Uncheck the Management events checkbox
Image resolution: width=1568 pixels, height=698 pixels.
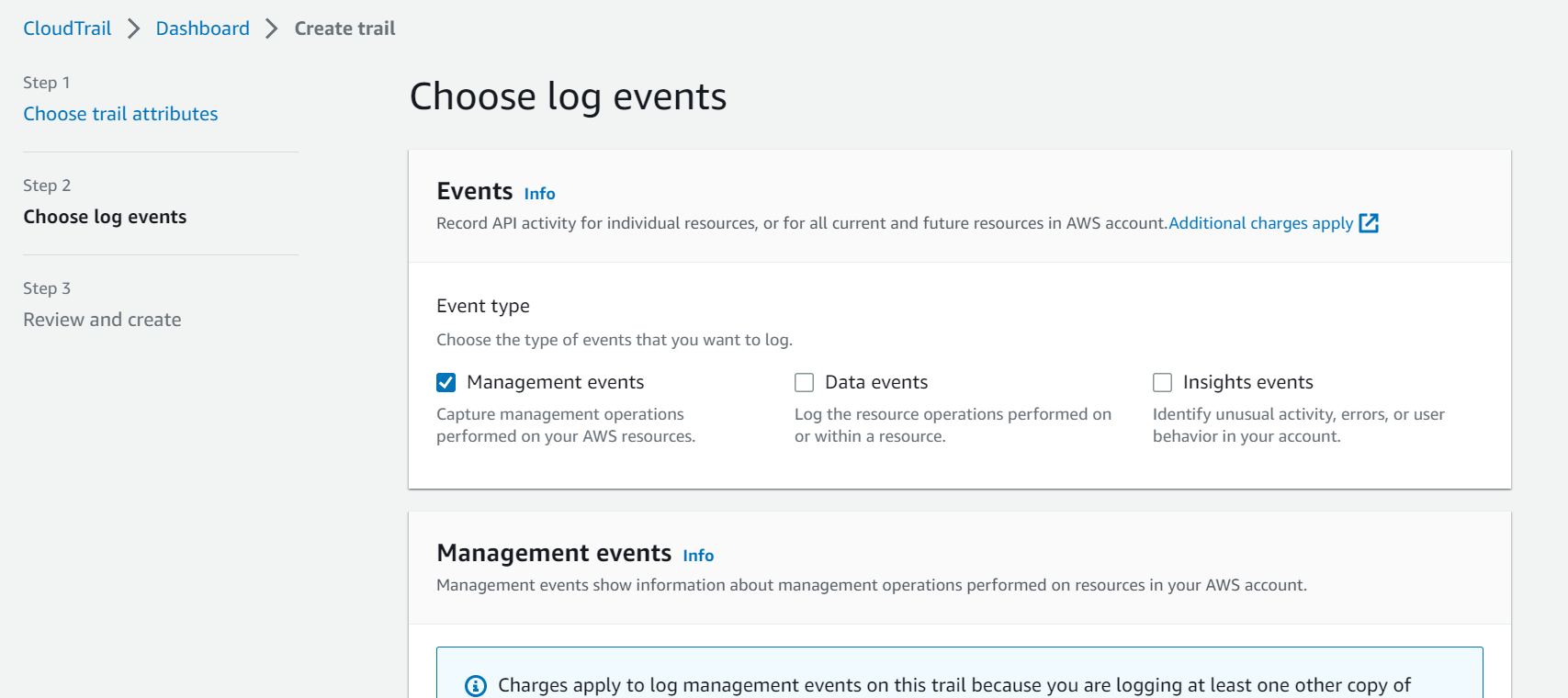(x=446, y=382)
